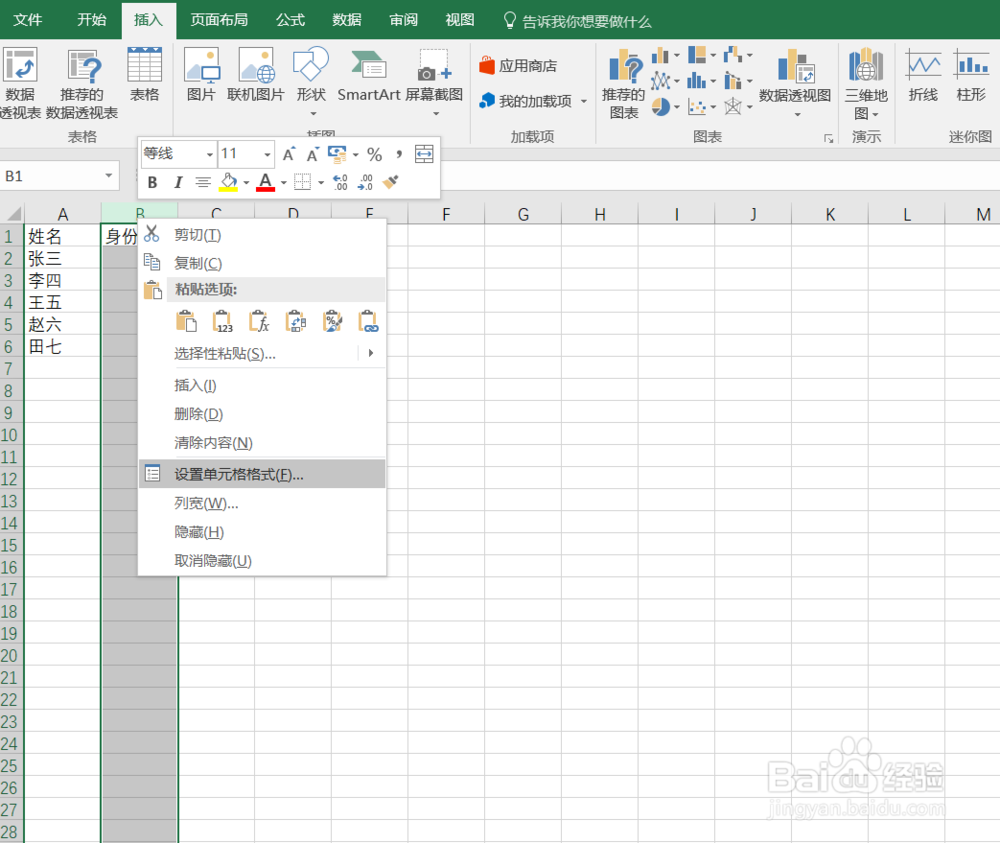Insert a Column sparkline
Image resolution: width=1000 pixels, height=843 pixels.
(x=971, y=75)
